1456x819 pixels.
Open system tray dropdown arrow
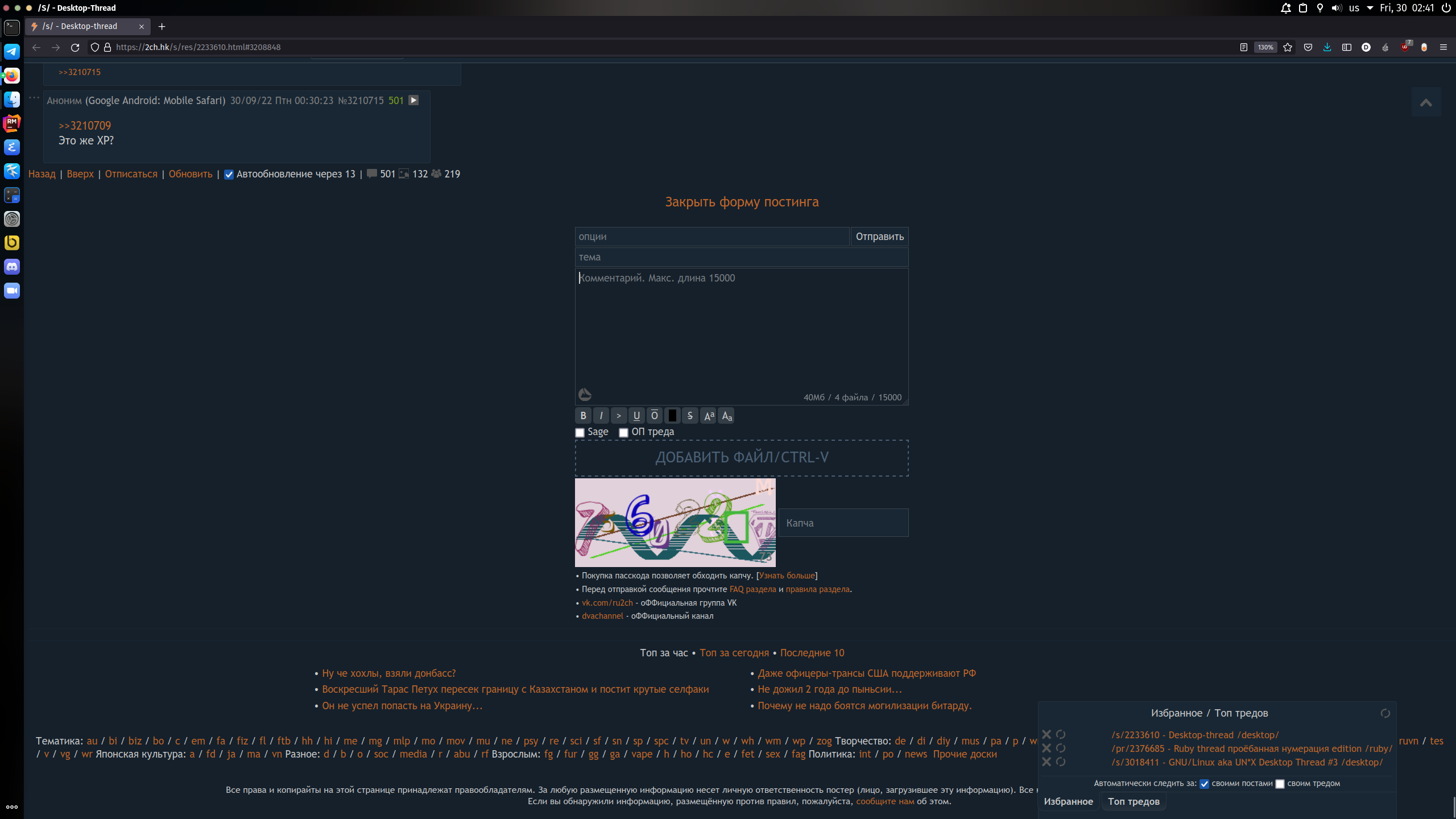[x=1370, y=8]
